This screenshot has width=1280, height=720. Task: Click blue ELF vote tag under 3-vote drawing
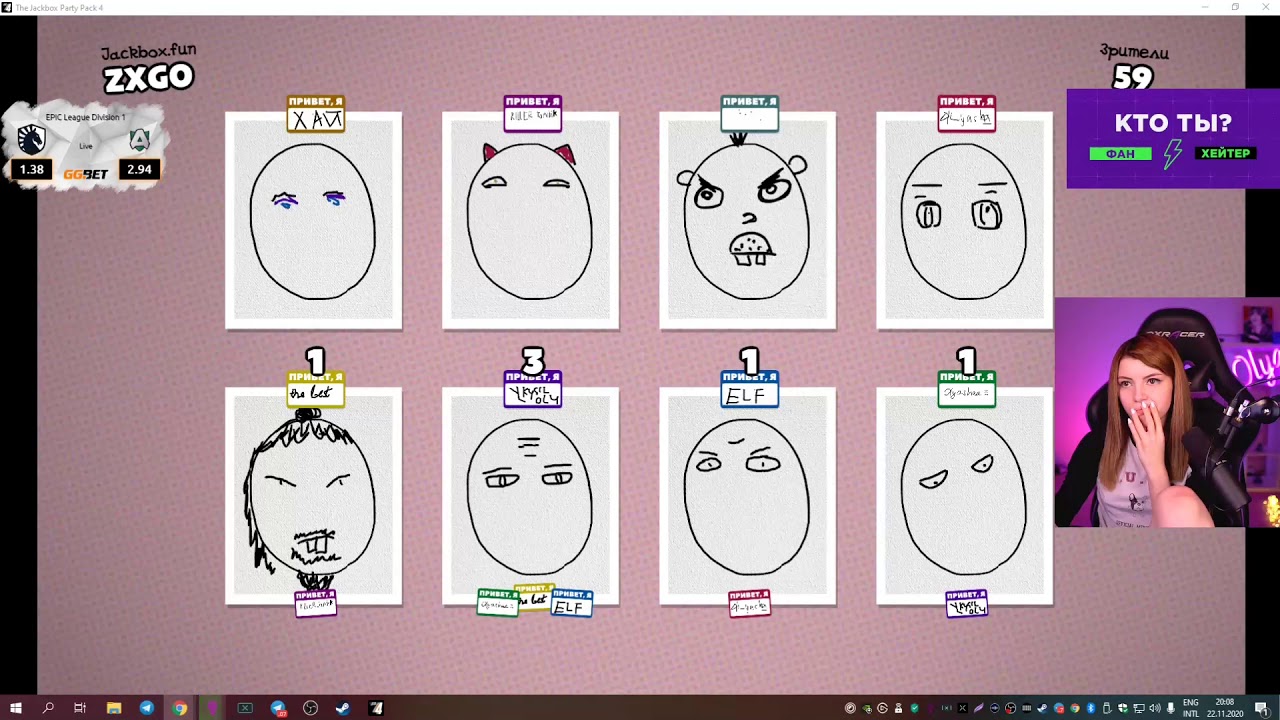[571, 602]
